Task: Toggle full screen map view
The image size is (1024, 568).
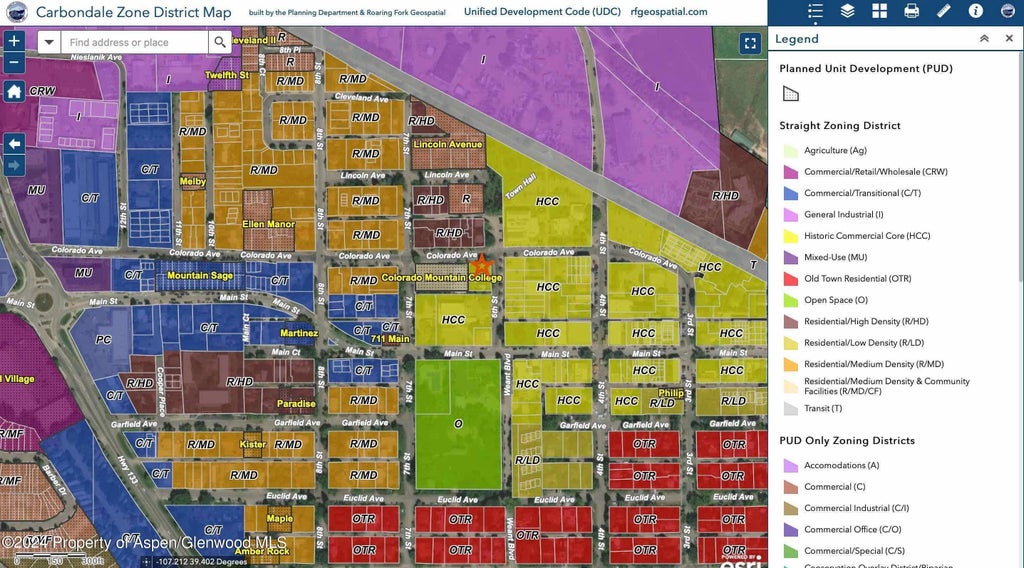Action: (751, 43)
